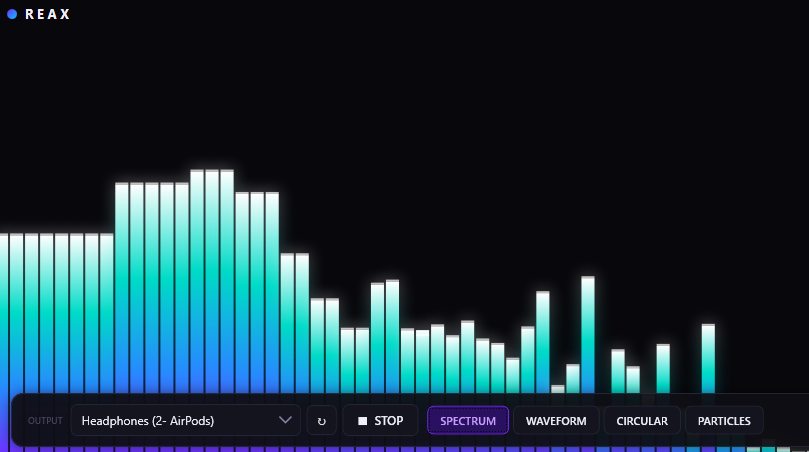
Task: Click the blue REAX logo dot
Action: coord(12,15)
